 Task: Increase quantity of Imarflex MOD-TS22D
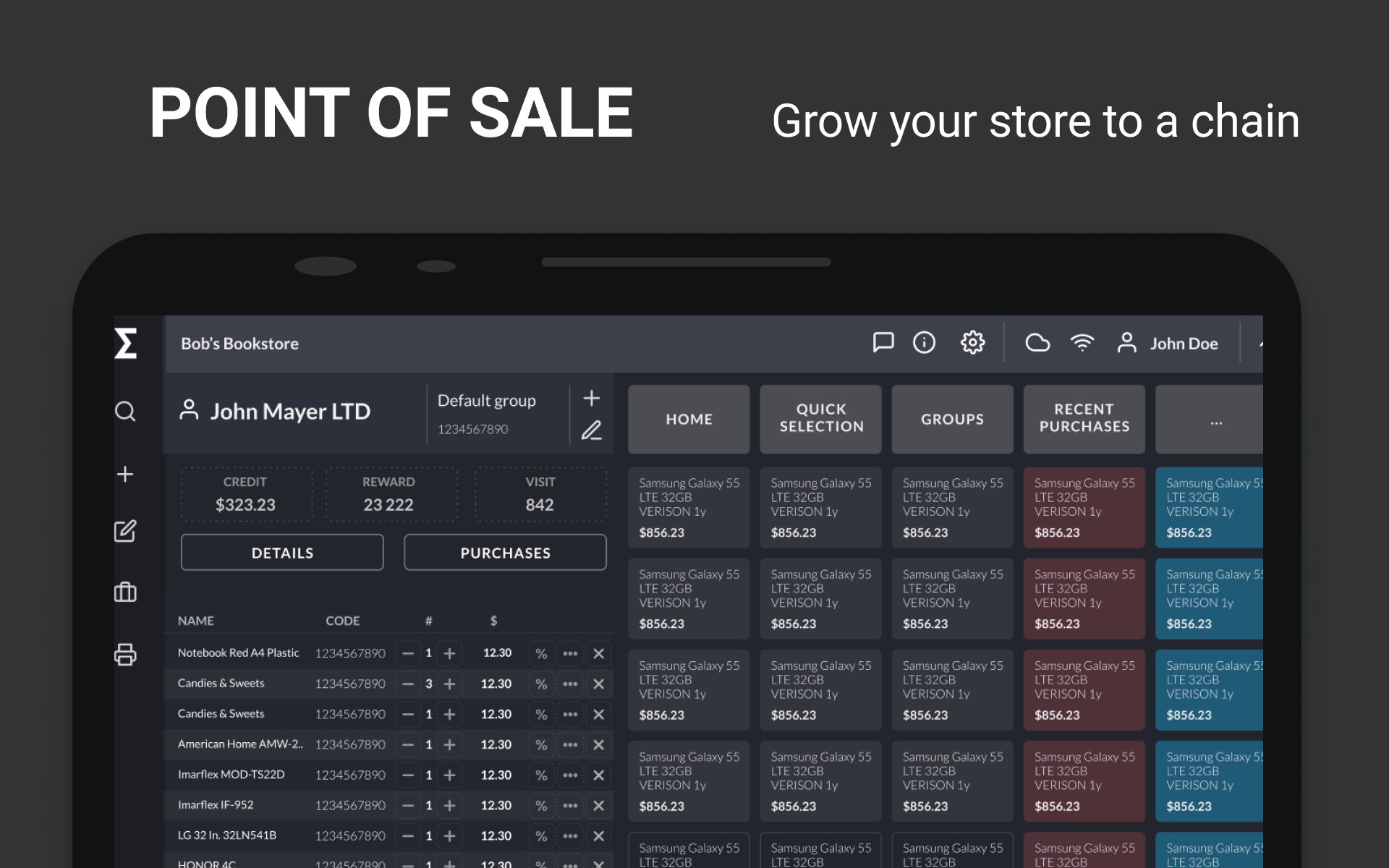pos(449,775)
